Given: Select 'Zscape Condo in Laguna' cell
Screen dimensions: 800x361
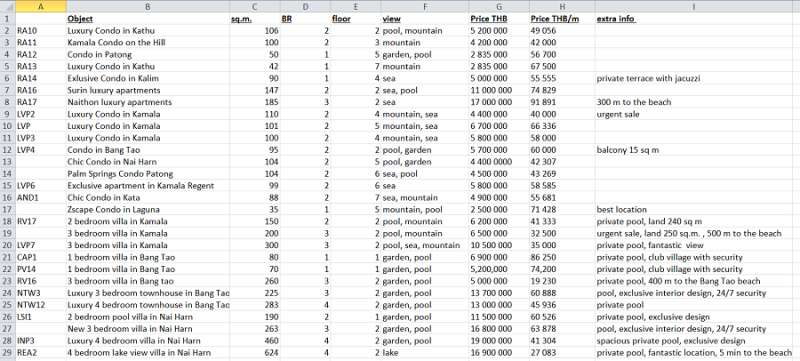Looking at the screenshot, I should click(x=147, y=210).
